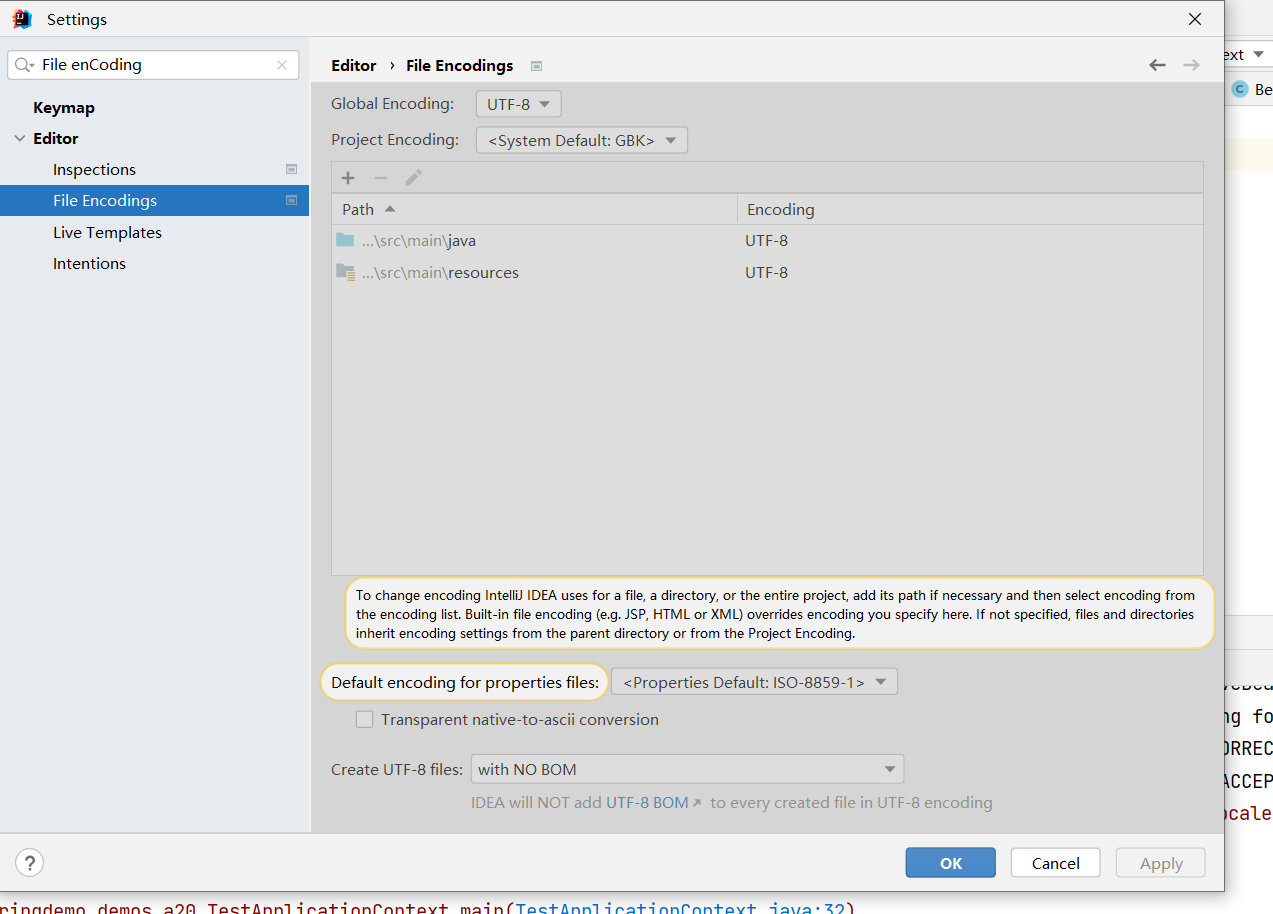This screenshot has height=914, width=1273.
Task: Clear the search field with the X icon
Action: click(281, 64)
